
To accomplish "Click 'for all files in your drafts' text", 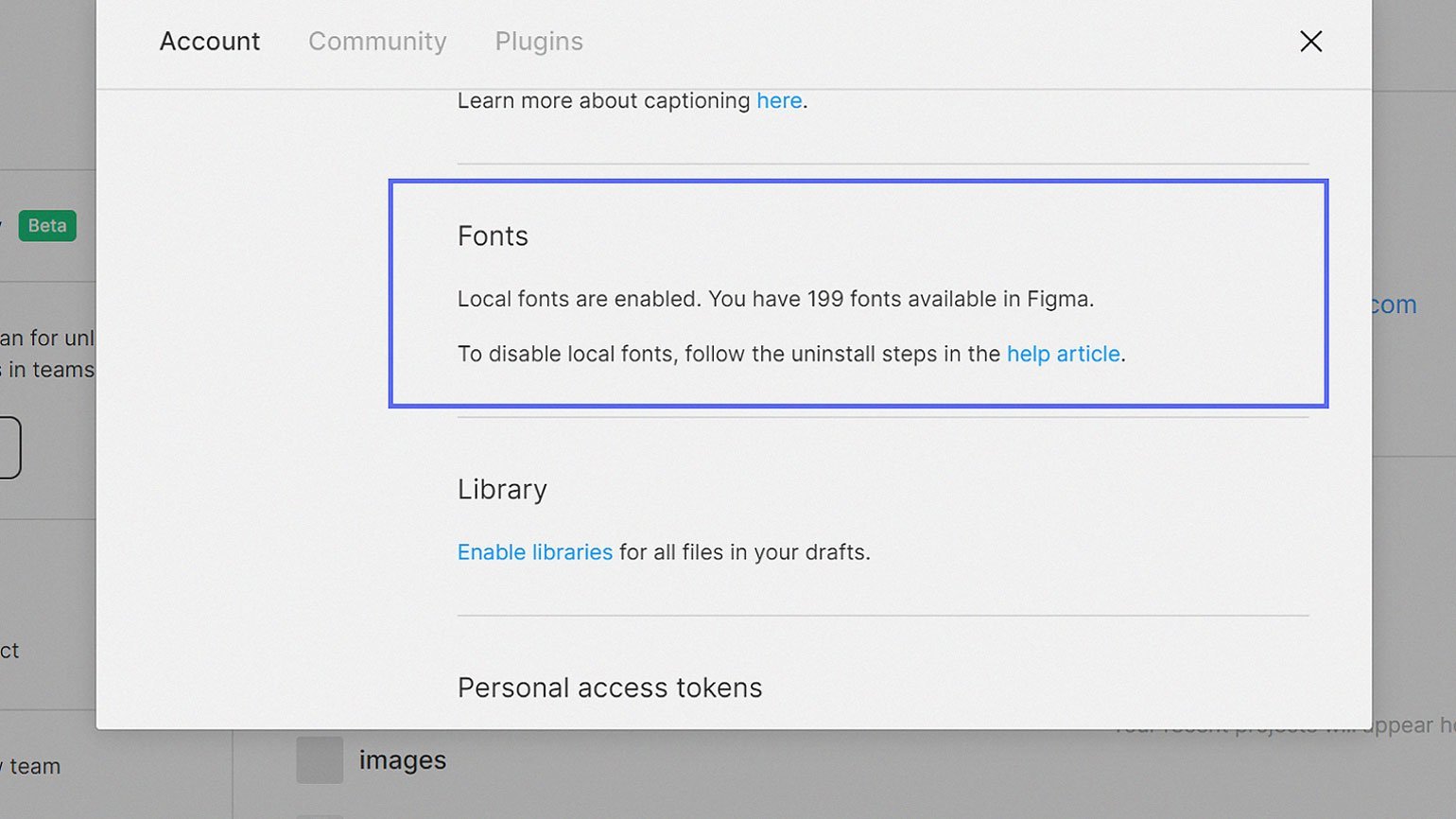I will click(744, 552).
